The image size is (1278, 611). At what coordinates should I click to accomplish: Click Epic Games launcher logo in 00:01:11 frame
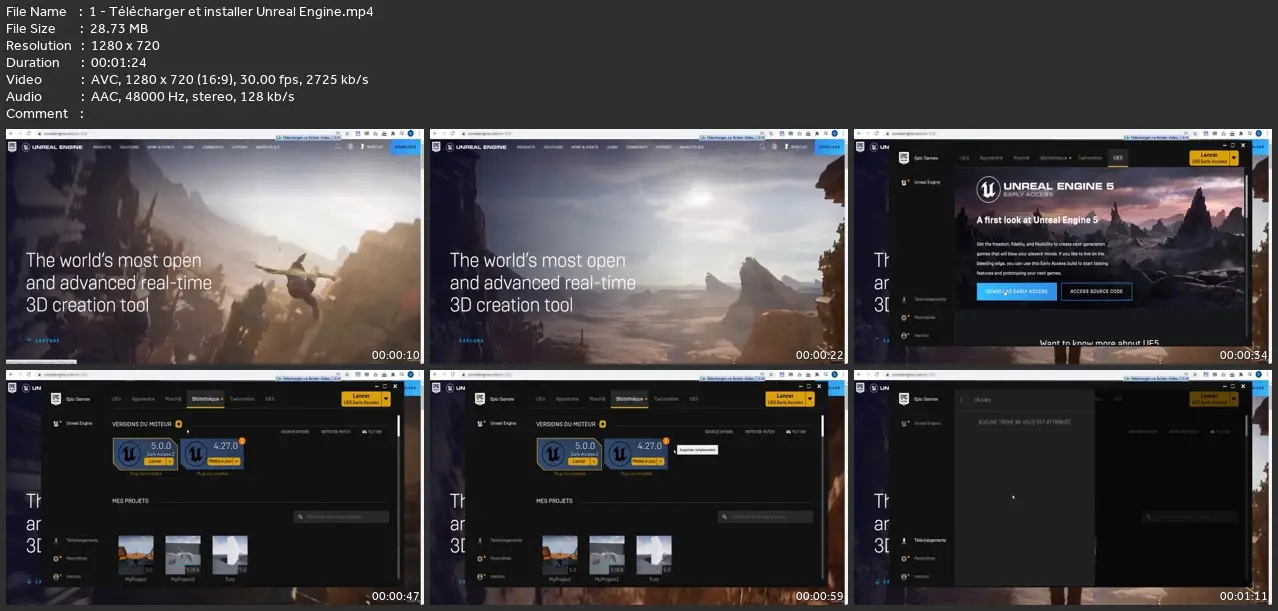(904, 399)
